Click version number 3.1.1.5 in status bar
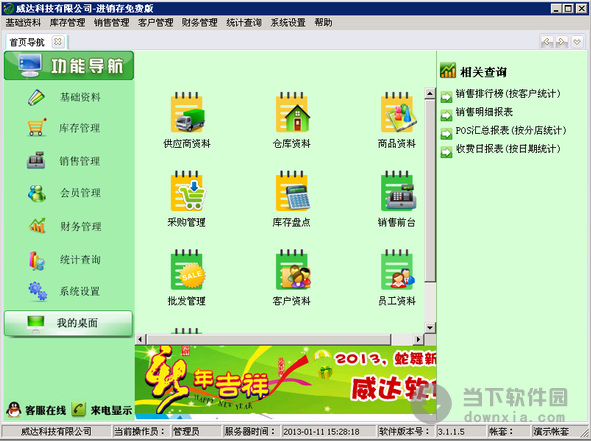The width and height of the screenshot is (591, 441). coord(461,431)
